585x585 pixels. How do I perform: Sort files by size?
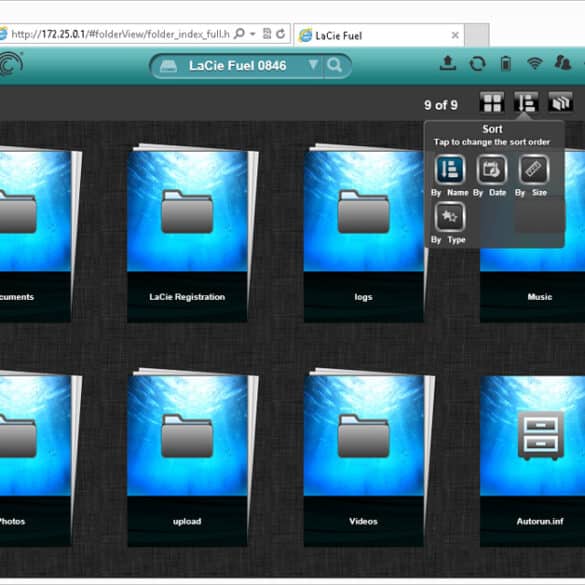coord(534,170)
